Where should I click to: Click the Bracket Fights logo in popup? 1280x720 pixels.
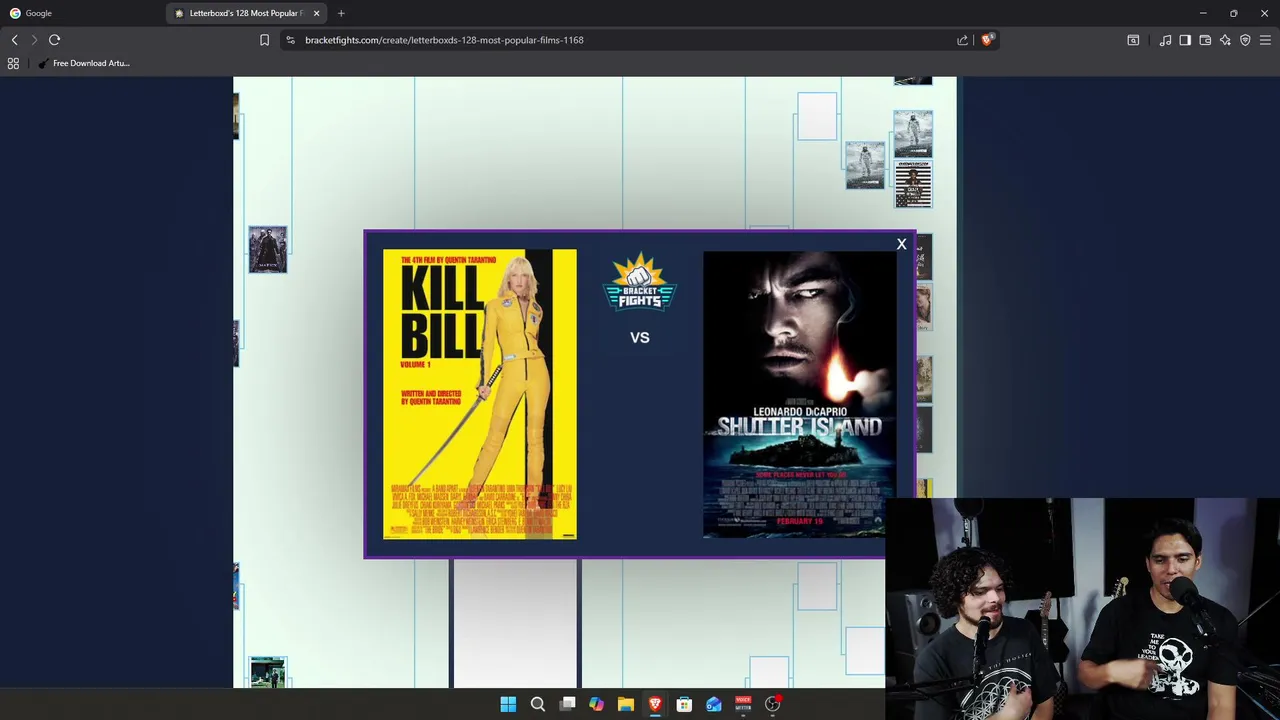point(640,281)
